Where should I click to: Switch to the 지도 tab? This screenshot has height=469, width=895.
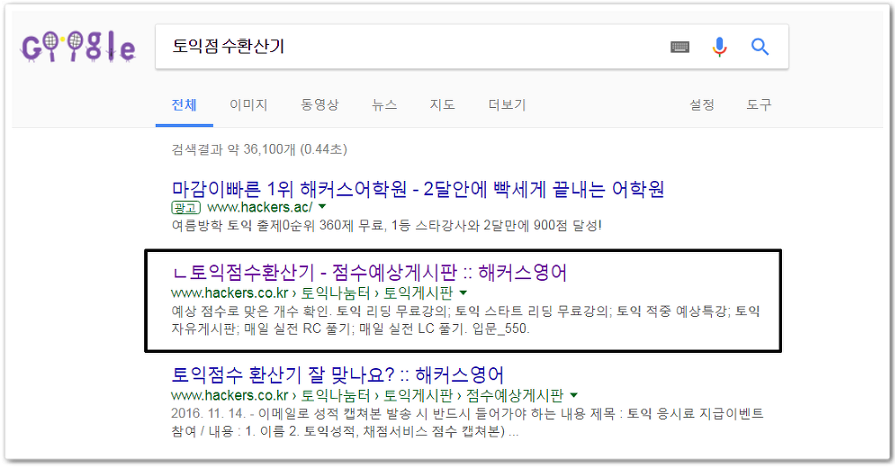point(442,105)
